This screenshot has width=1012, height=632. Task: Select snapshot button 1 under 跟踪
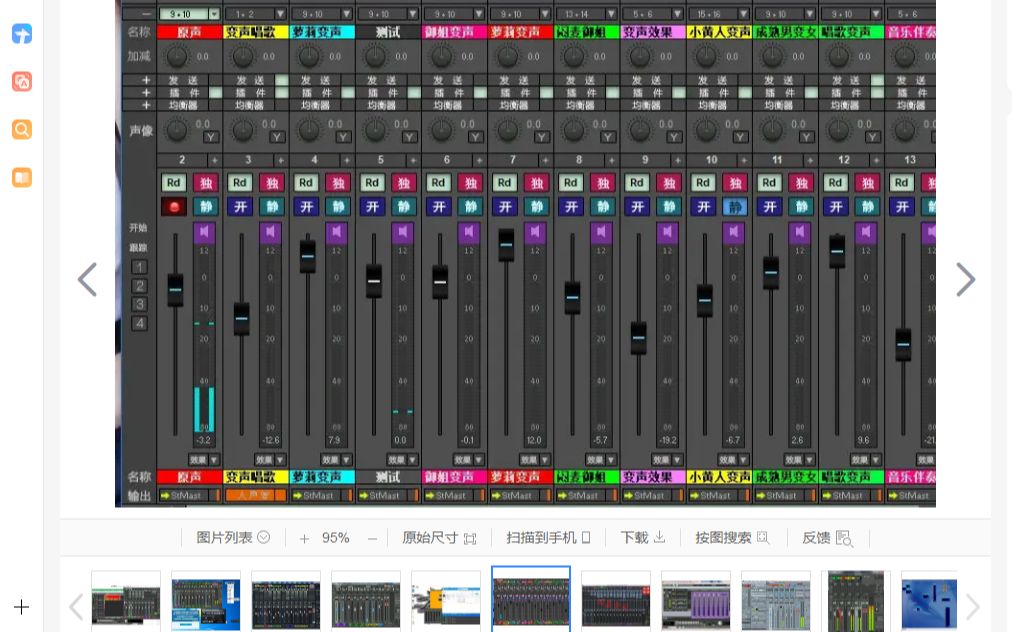pyautogui.click(x=139, y=267)
